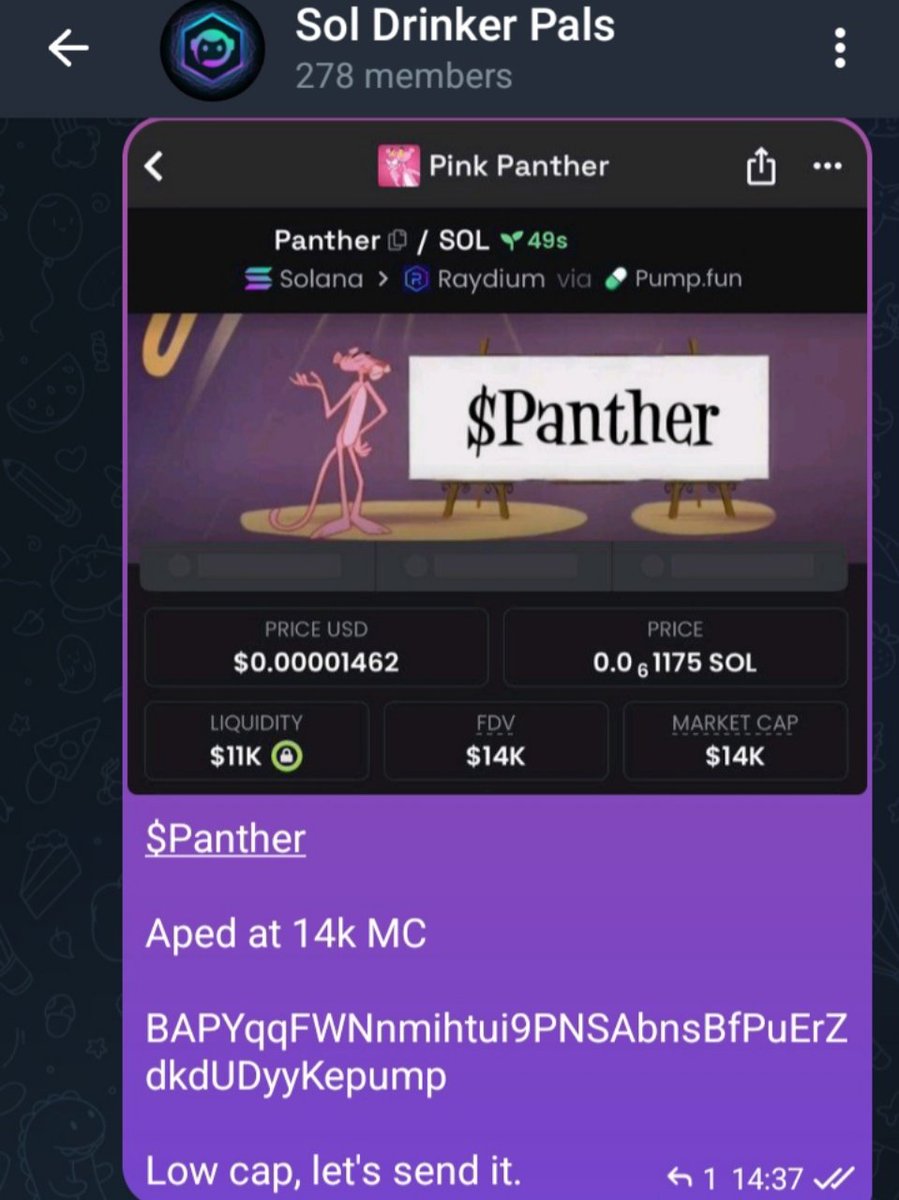Open the three-dot chat options menu
The image size is (899, 1200).
[x=840, y=49]
